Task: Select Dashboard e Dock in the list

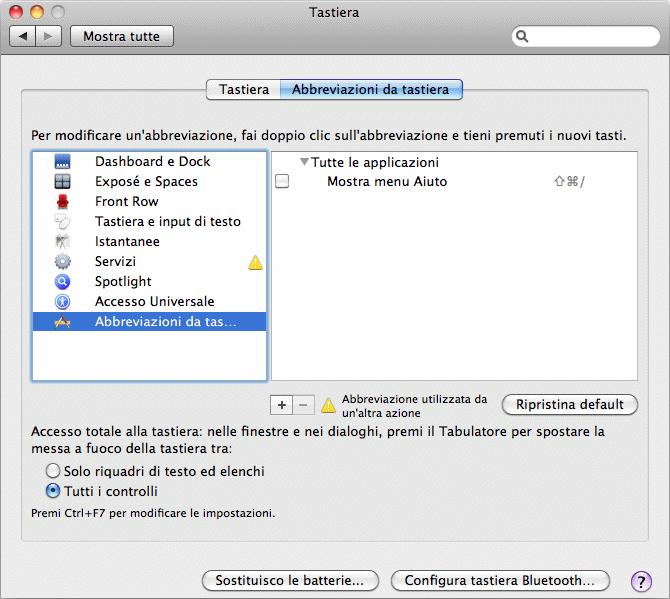Action: [x=149, y=161]
